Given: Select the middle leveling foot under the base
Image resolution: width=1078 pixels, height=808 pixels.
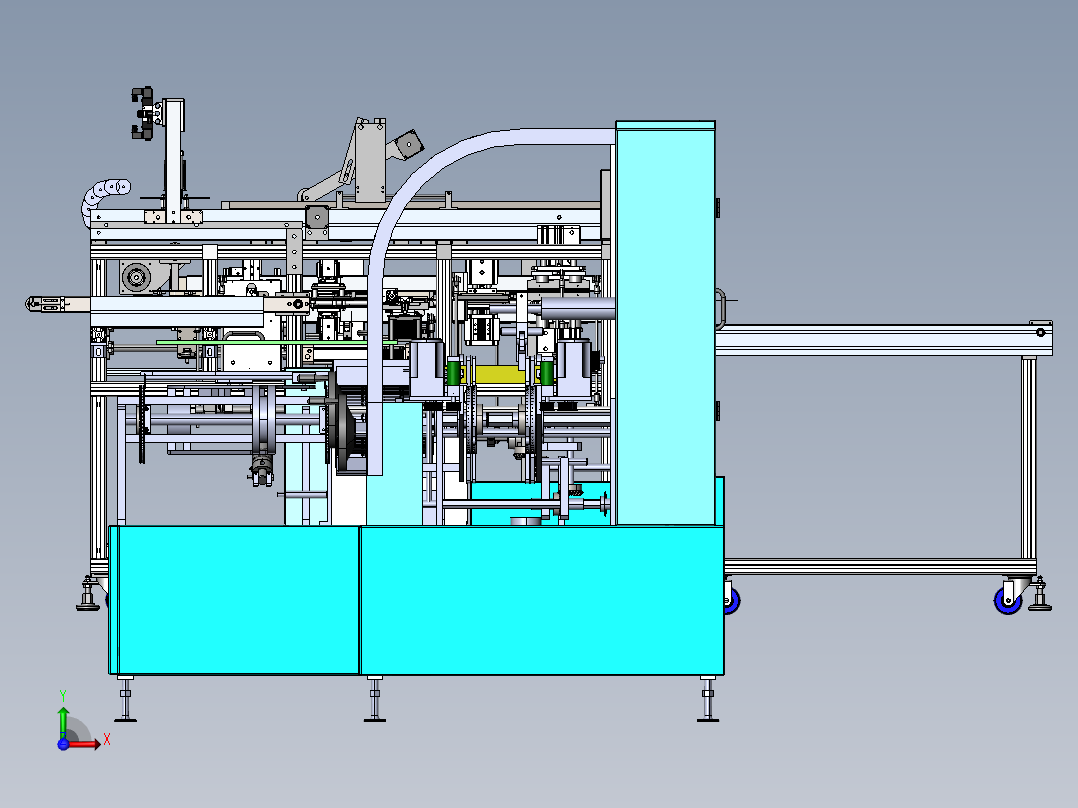Looking at the screenshot, I should (375, 699).
